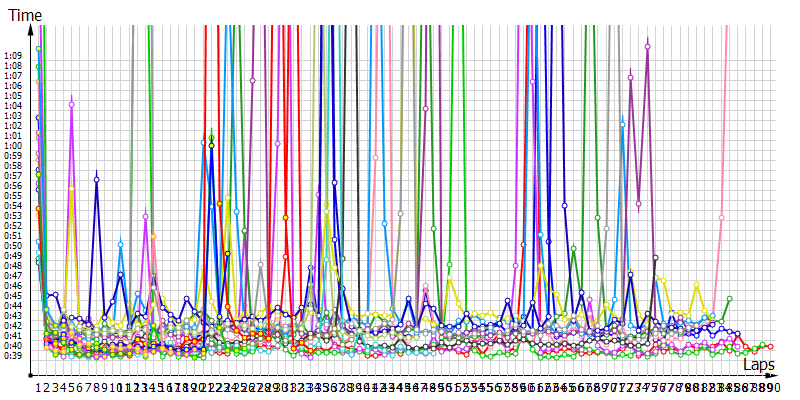Viewport: 800px width, 400px height.
Task: Click the light blue peak marker near 0:50 at lap 11
Action: [x=121, y=244]
